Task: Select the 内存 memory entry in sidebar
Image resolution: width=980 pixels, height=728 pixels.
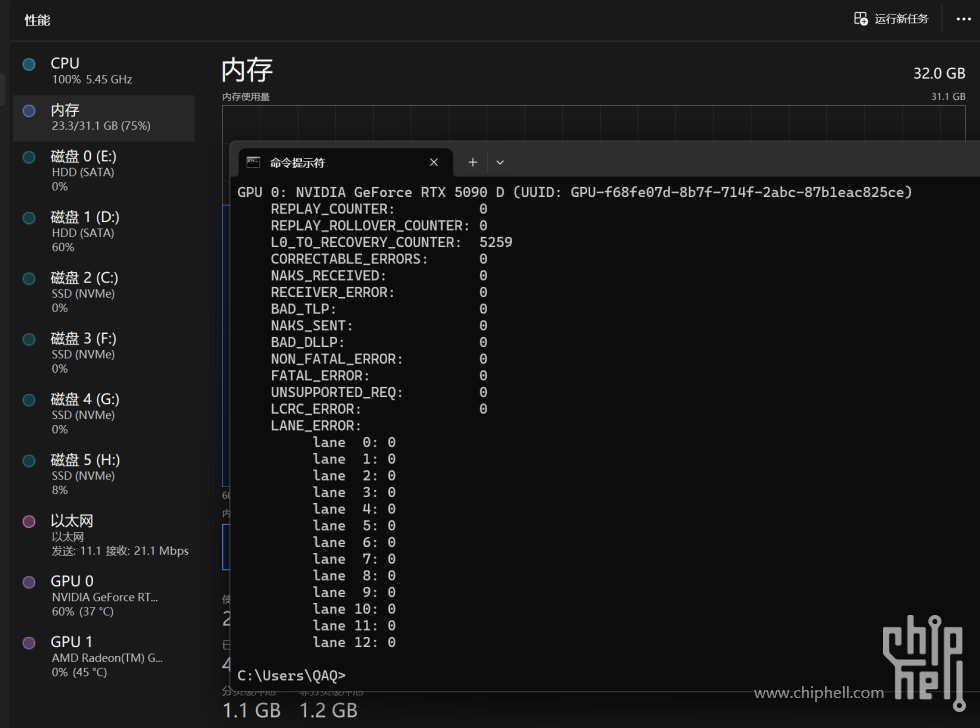Action: pos(104,117)
